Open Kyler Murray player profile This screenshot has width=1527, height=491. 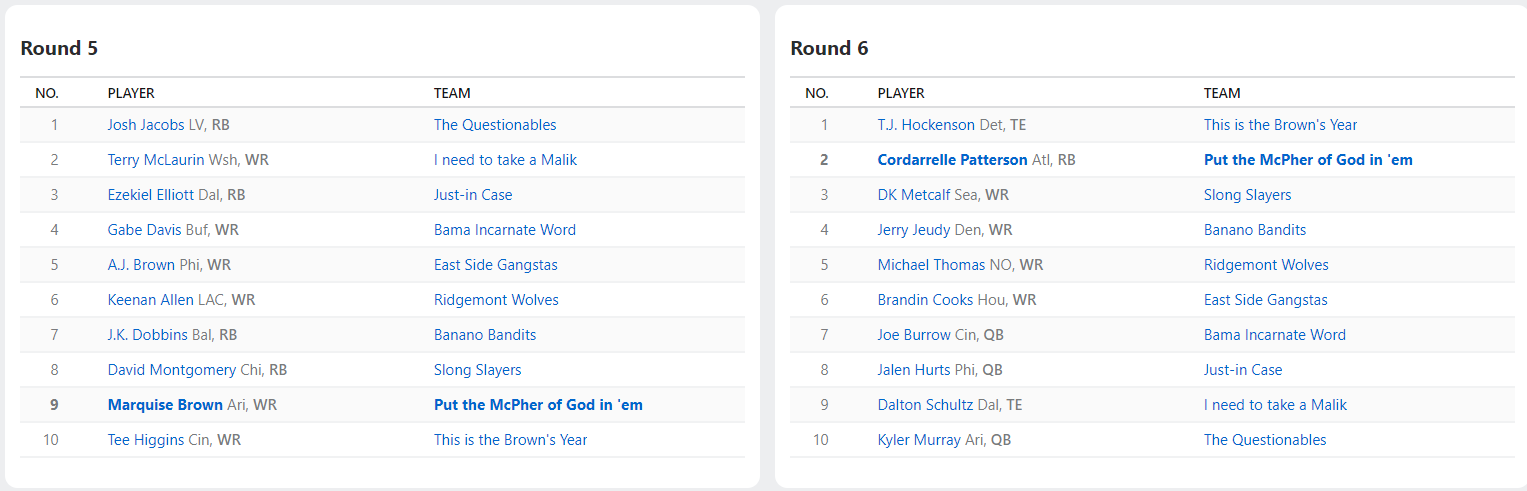pos(919,440)
